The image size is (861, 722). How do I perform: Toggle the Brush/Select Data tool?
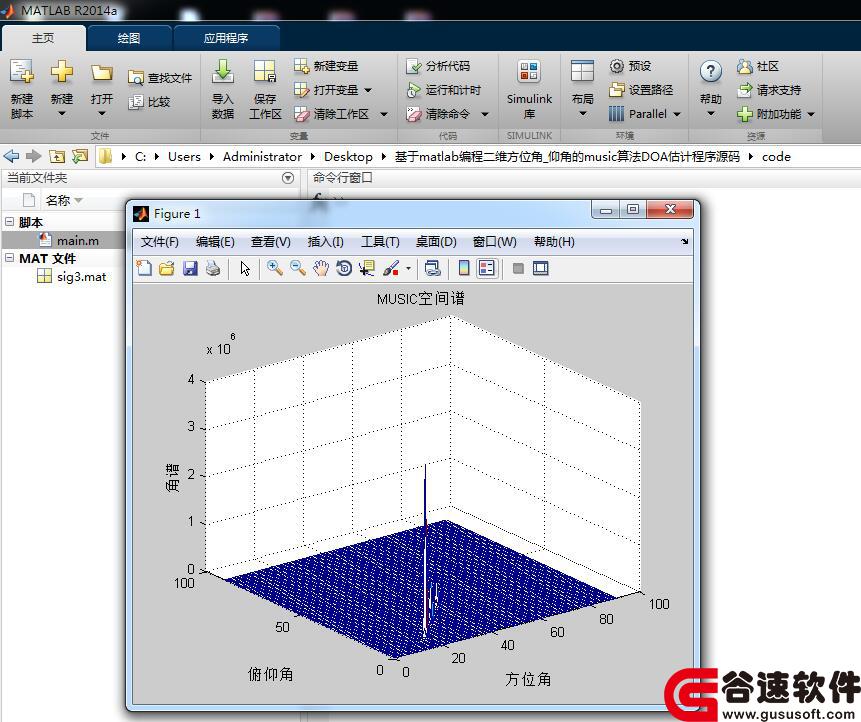tap(390, 268)
